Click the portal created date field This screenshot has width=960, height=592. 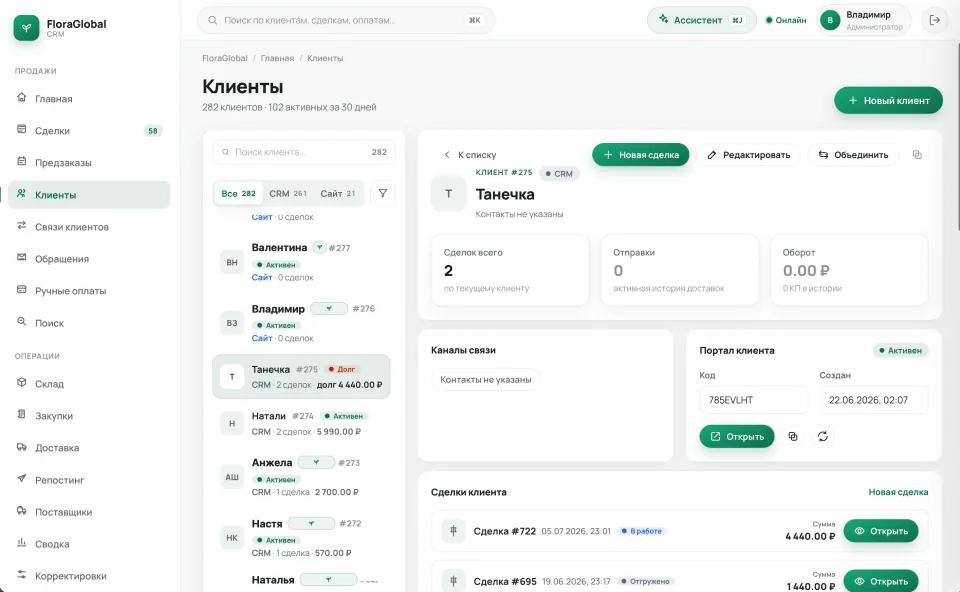(874, 400)
